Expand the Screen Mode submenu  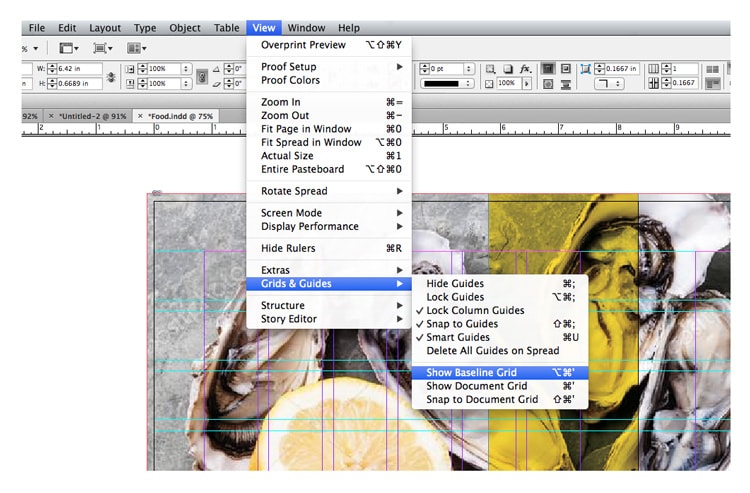(329, 213)
